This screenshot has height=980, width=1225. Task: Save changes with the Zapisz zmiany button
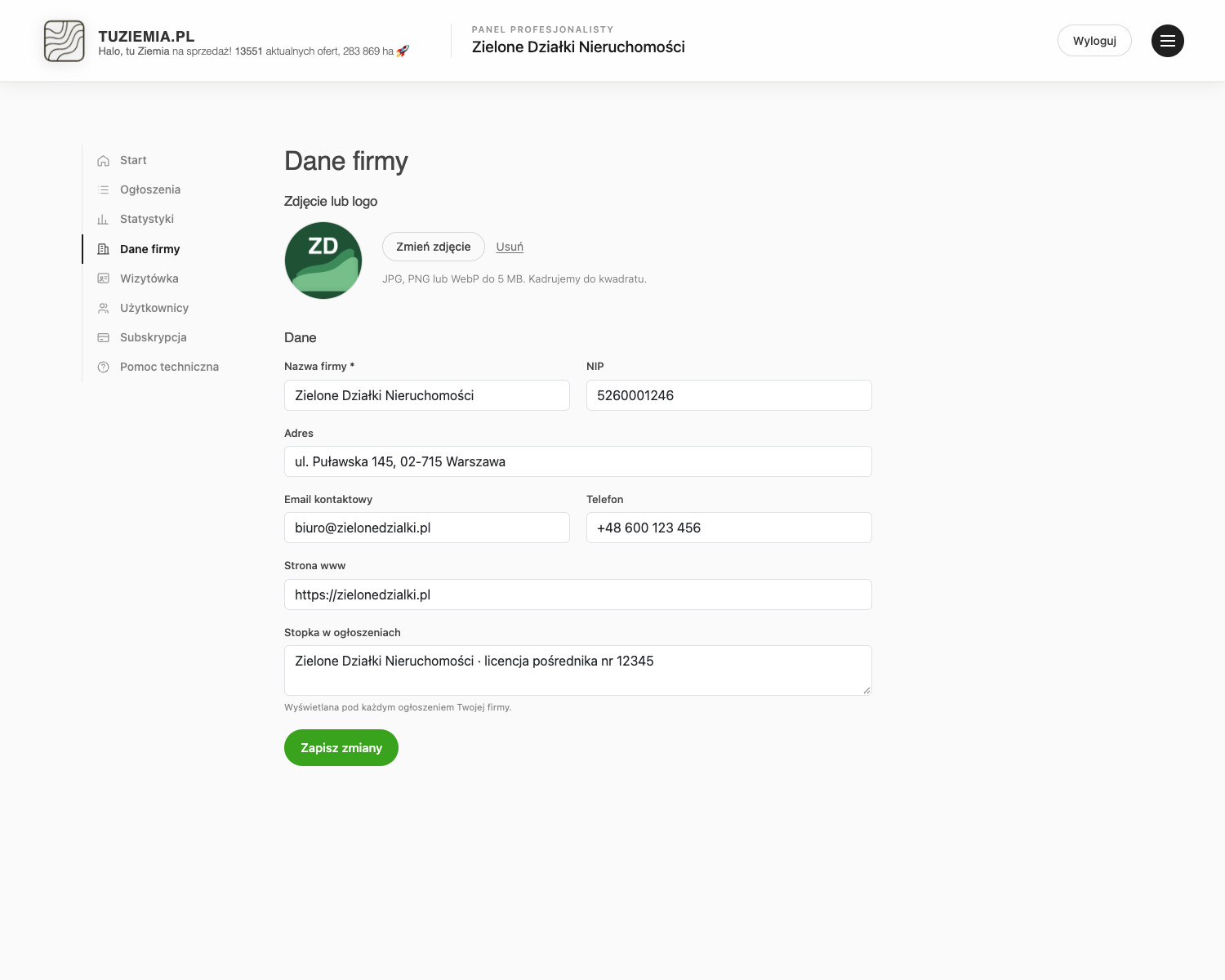[x=341, y=748]
